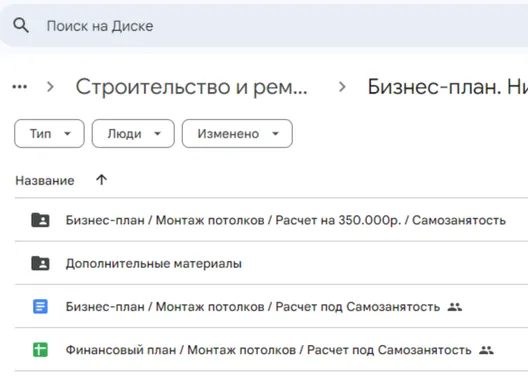This screenshot has height=381, width=528.
Task: Click the shared folder icon for the 350.000р. folder
Action: pos(40,220)
